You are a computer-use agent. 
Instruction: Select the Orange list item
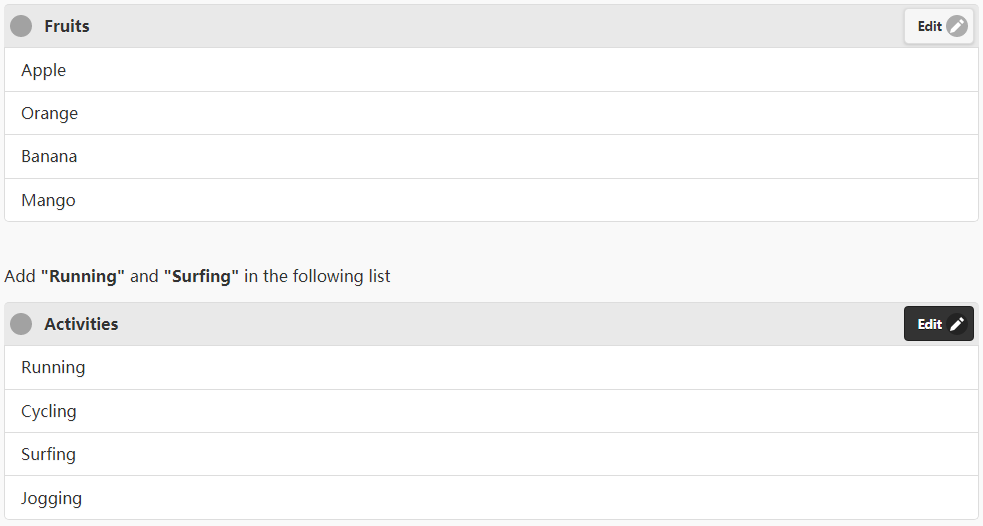coord(492,113)
